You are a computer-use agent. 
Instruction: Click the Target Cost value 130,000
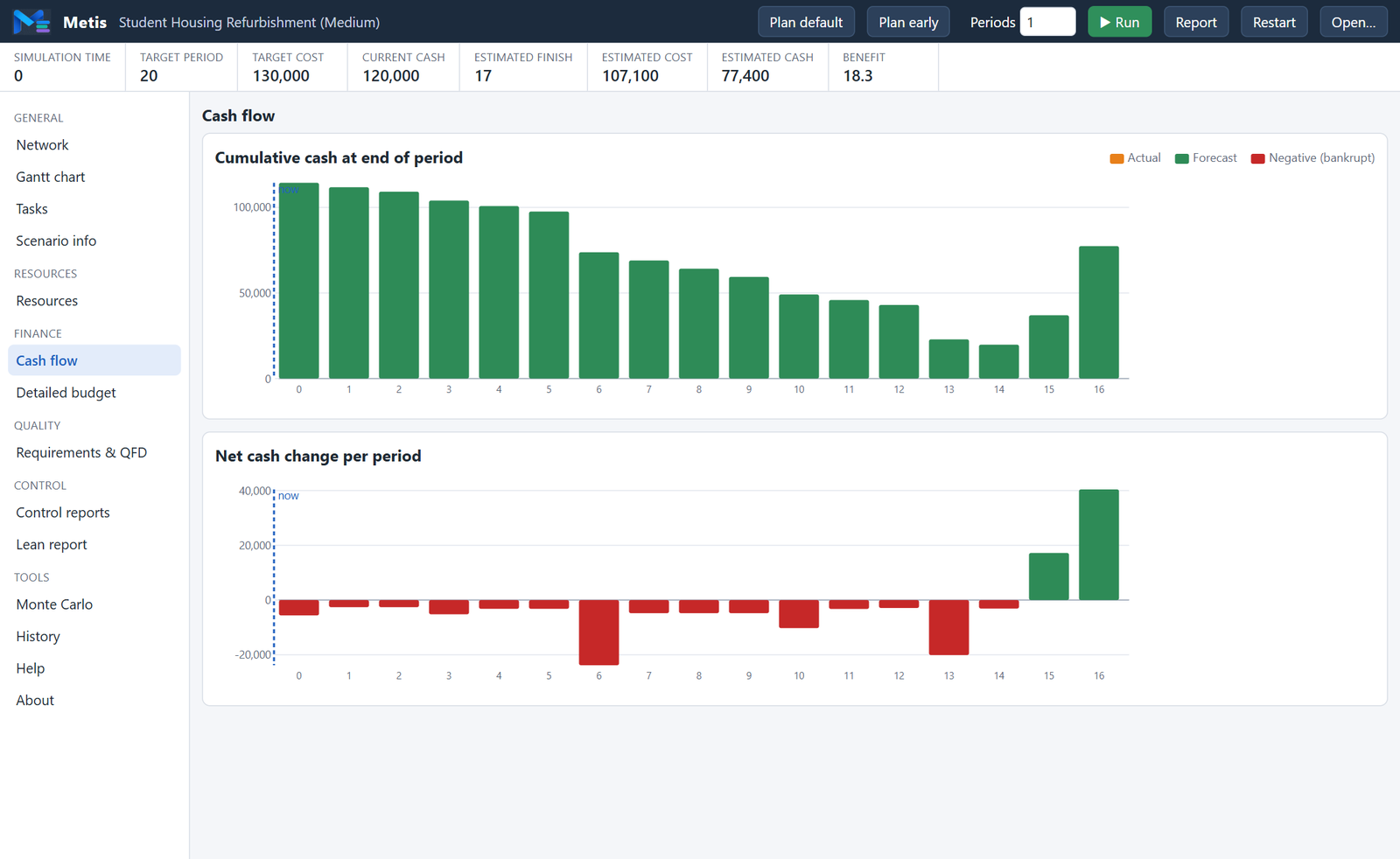click(281, 76)
